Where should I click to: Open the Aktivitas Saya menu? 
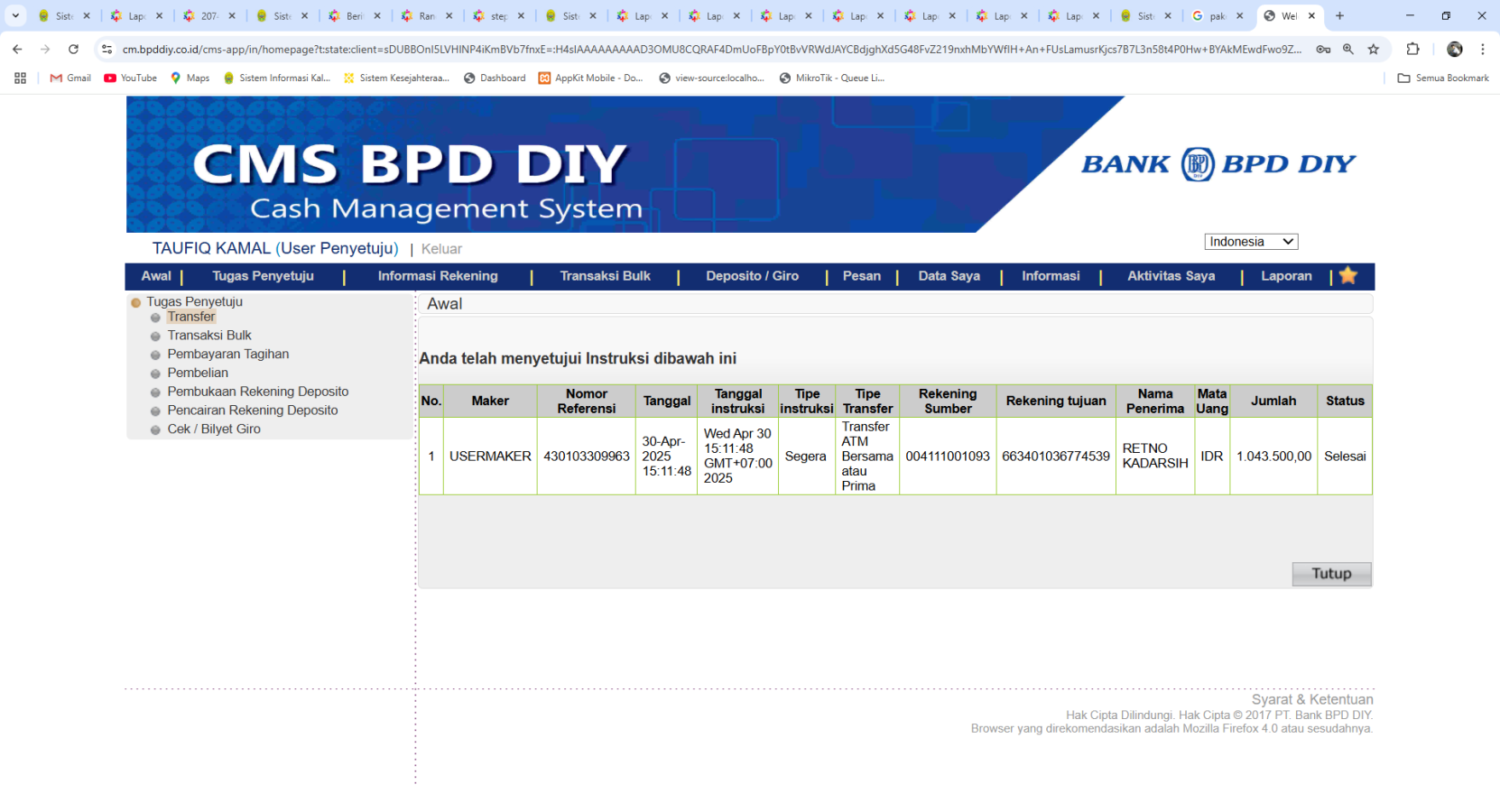(1171, 276)
